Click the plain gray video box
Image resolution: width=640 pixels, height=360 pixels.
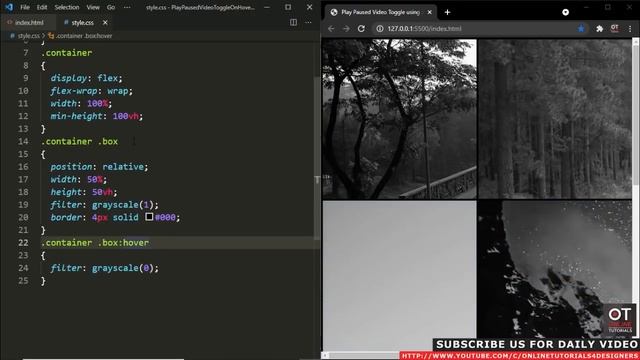399,275
